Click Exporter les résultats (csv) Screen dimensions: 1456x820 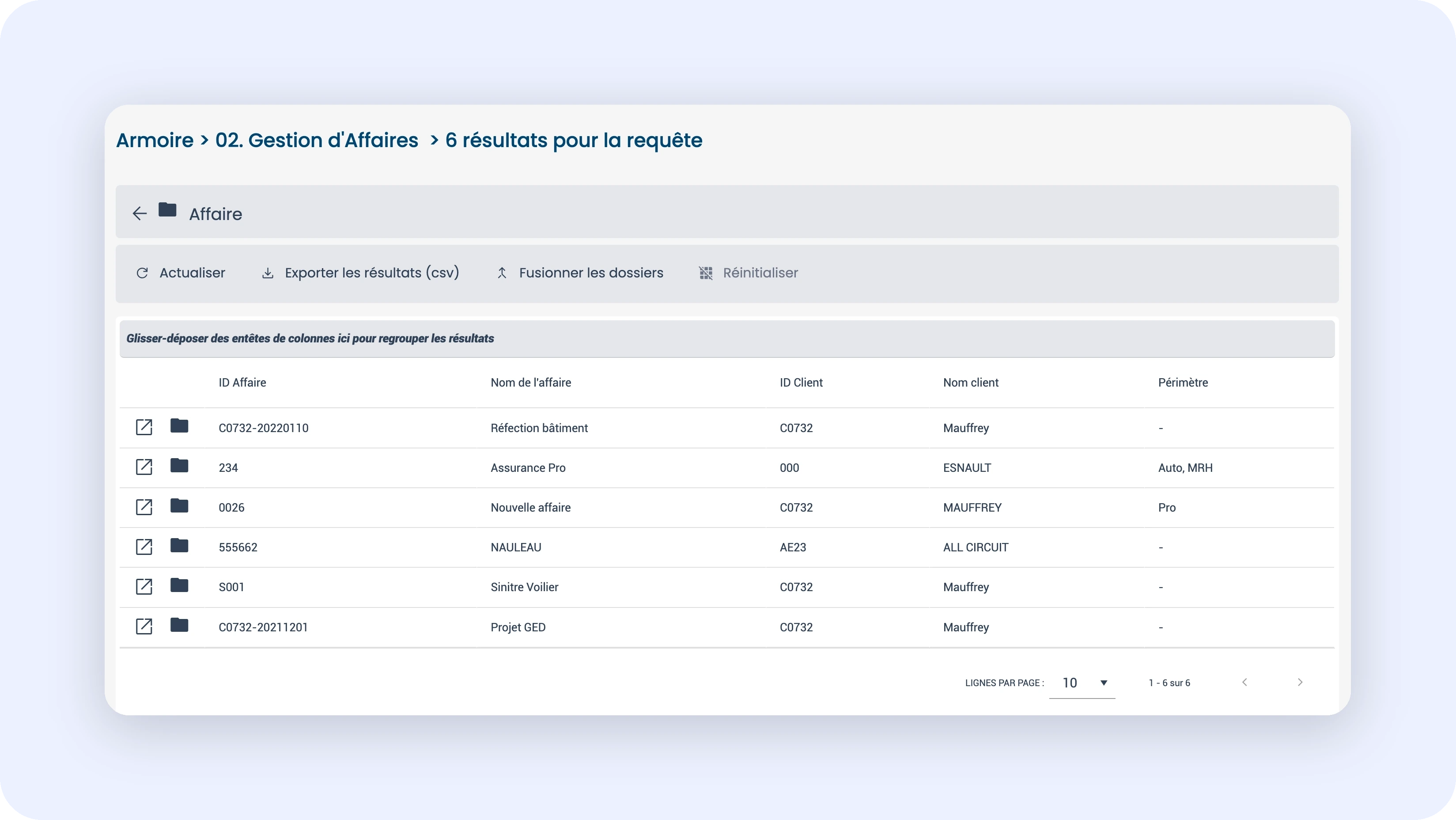click(361, 273)
